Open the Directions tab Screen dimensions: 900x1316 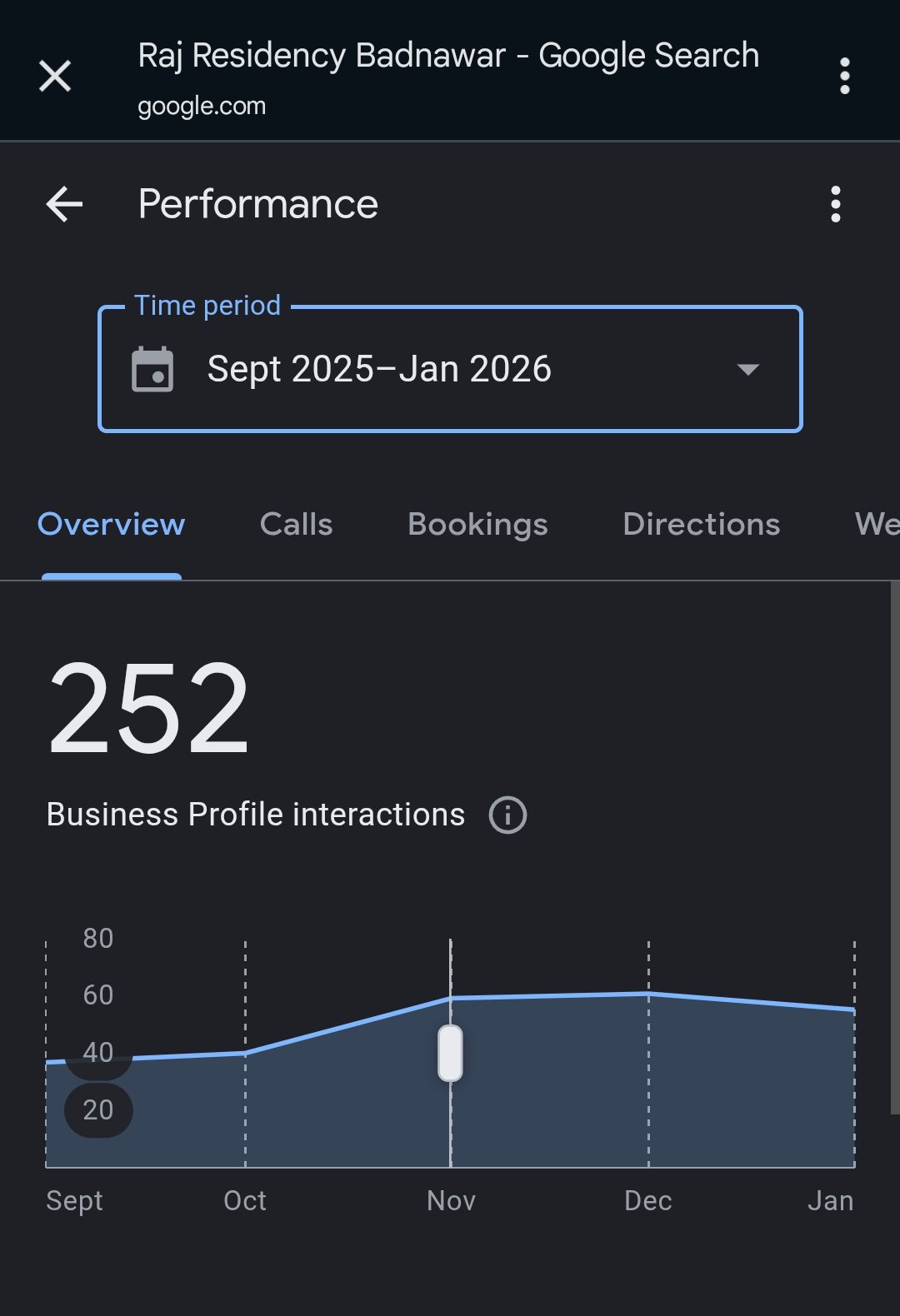click(701, 525)
